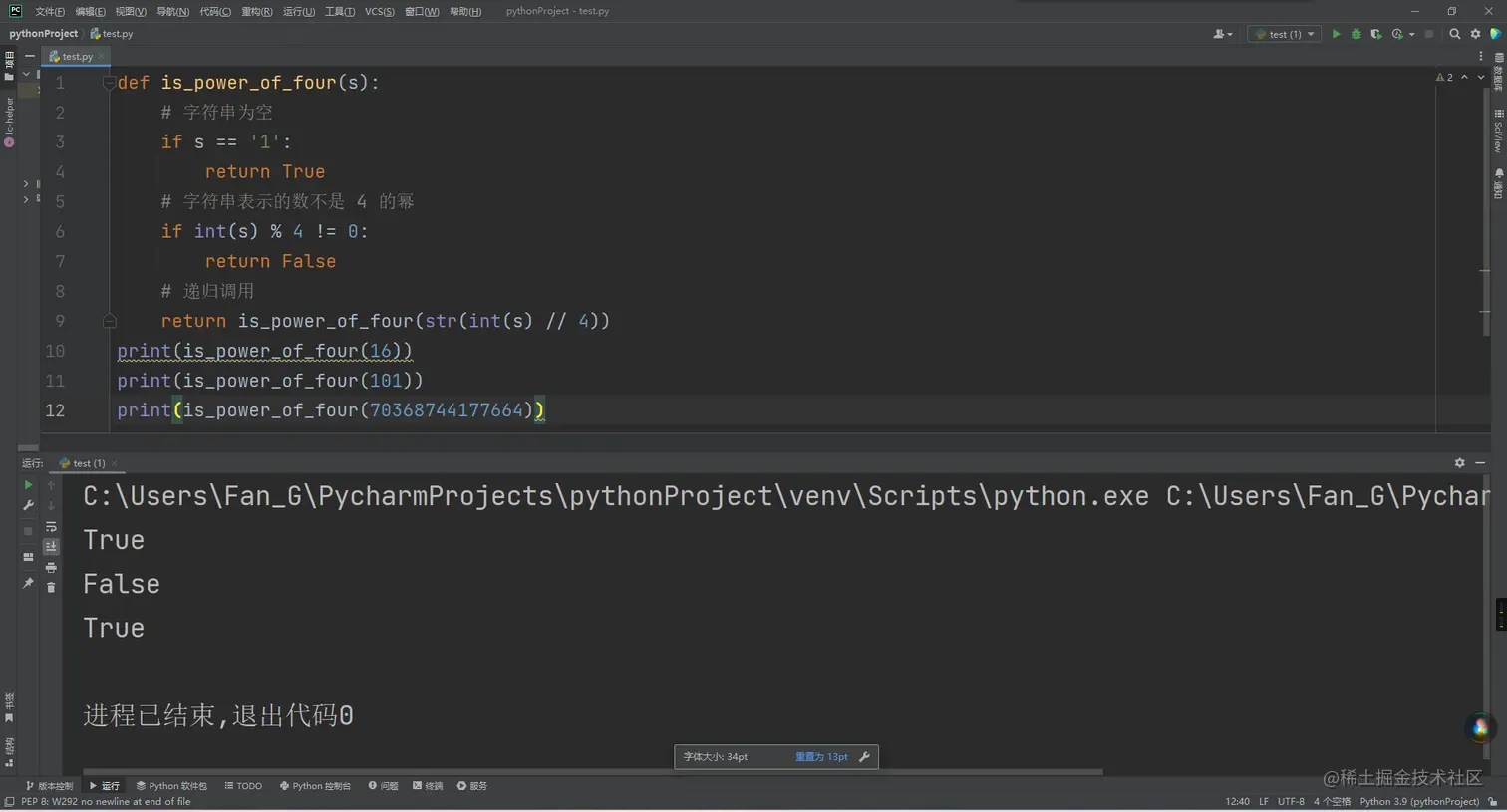Viewport: 1507px width, 812px height.
Task: Rerun test (1) from the Run panel
Action: click(28, 485)
